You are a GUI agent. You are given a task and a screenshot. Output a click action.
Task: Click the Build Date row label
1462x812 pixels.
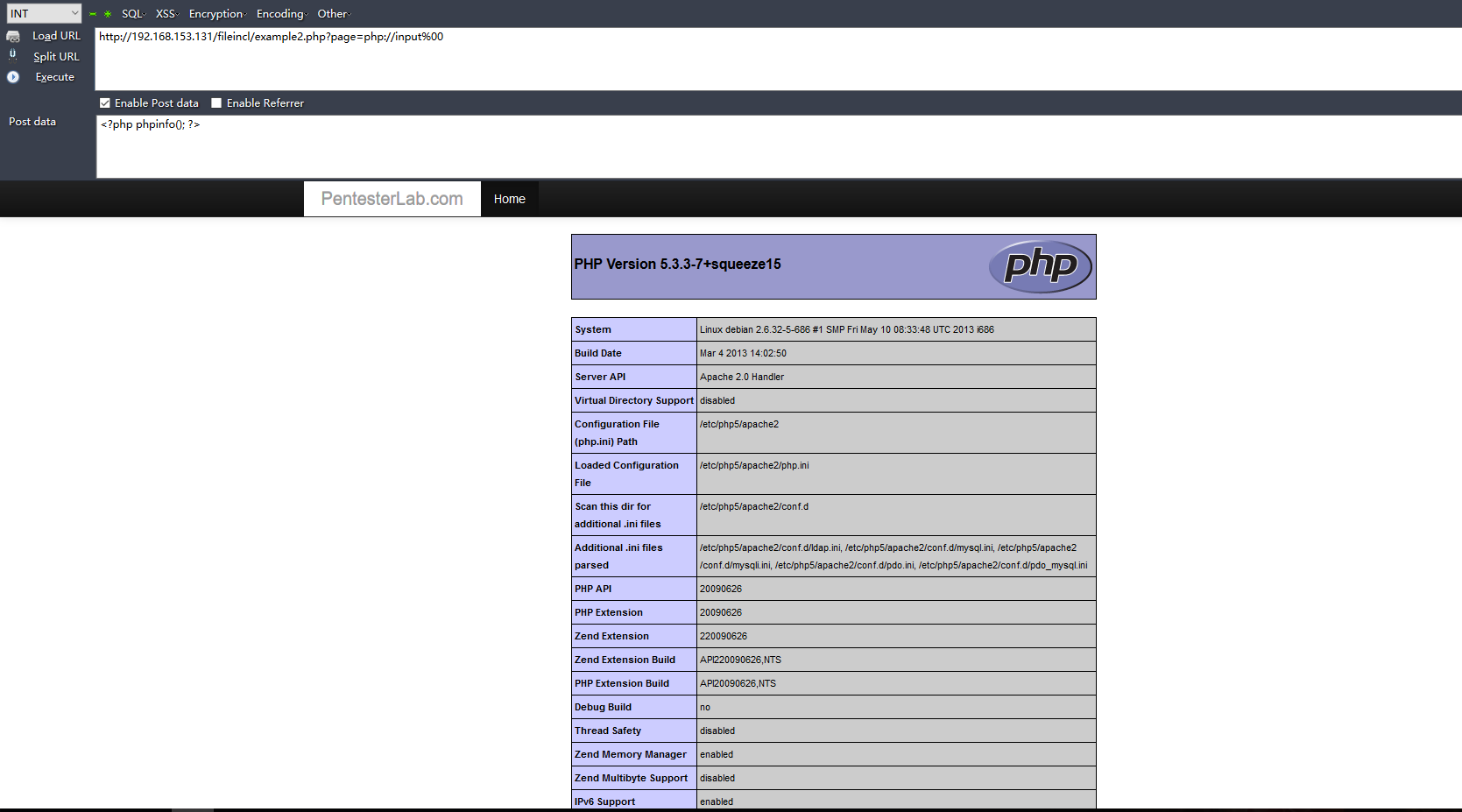pos(598,353)
